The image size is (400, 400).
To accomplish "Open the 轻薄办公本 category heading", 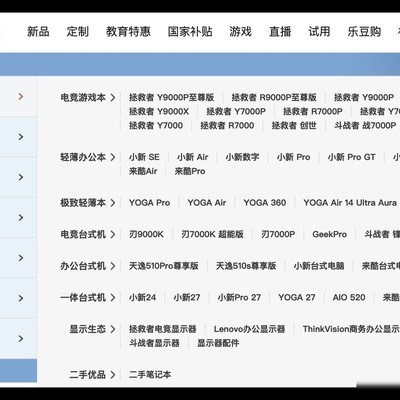I will pos(83,157).
